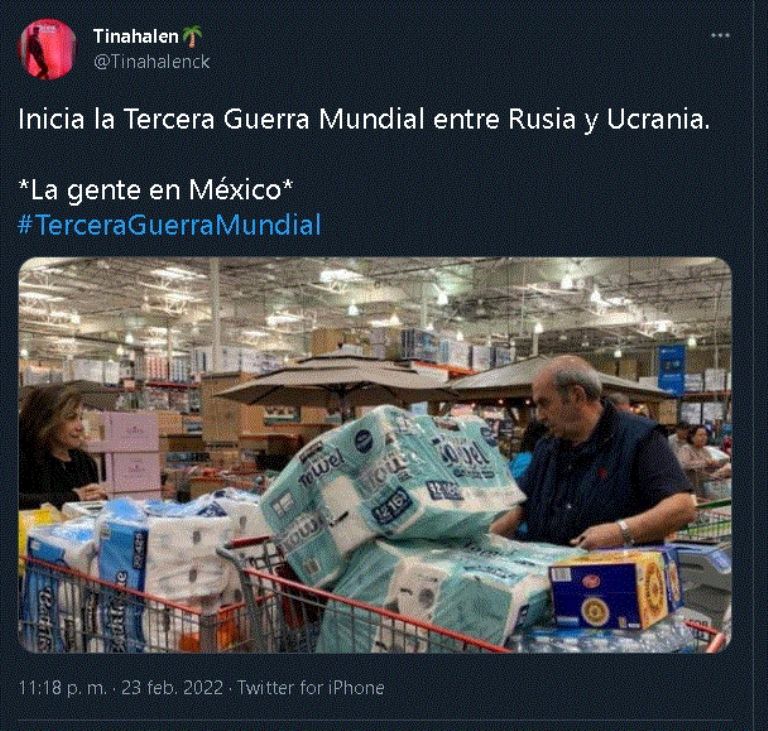
Task: Open the Twitter for iPhone source link
Action: coord(311,687)
